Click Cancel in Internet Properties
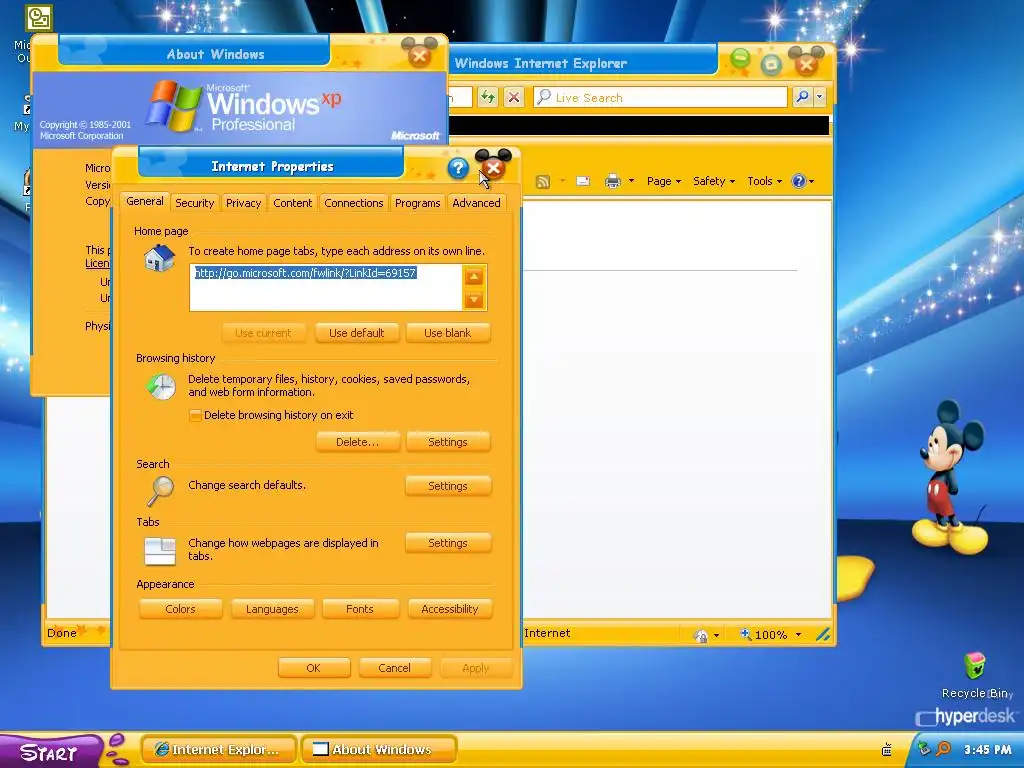The width and height of the screenshot is (1024, 768). [394, 668]
